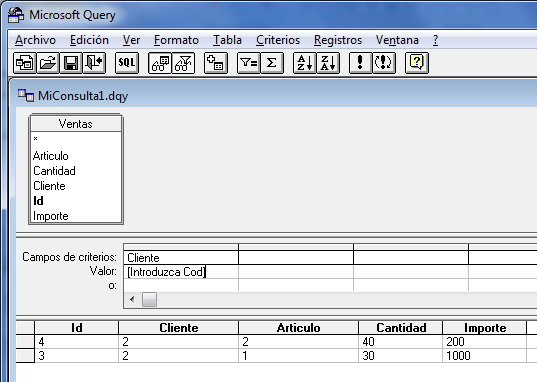Click the Id cell showing 3
The image size is (537, 382).
point(76,356)
